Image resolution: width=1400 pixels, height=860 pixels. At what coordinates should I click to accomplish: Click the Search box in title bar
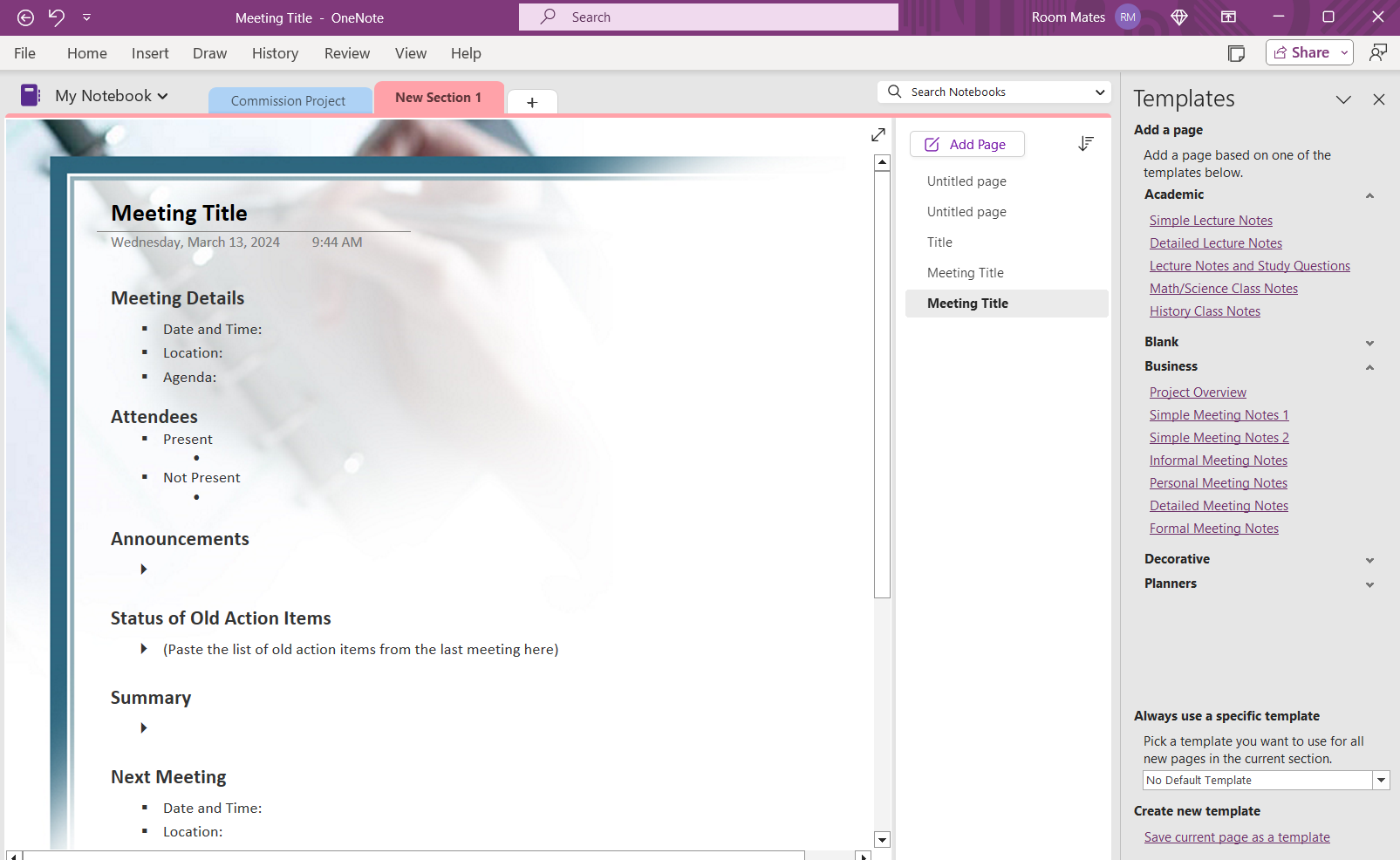point(708,17)
